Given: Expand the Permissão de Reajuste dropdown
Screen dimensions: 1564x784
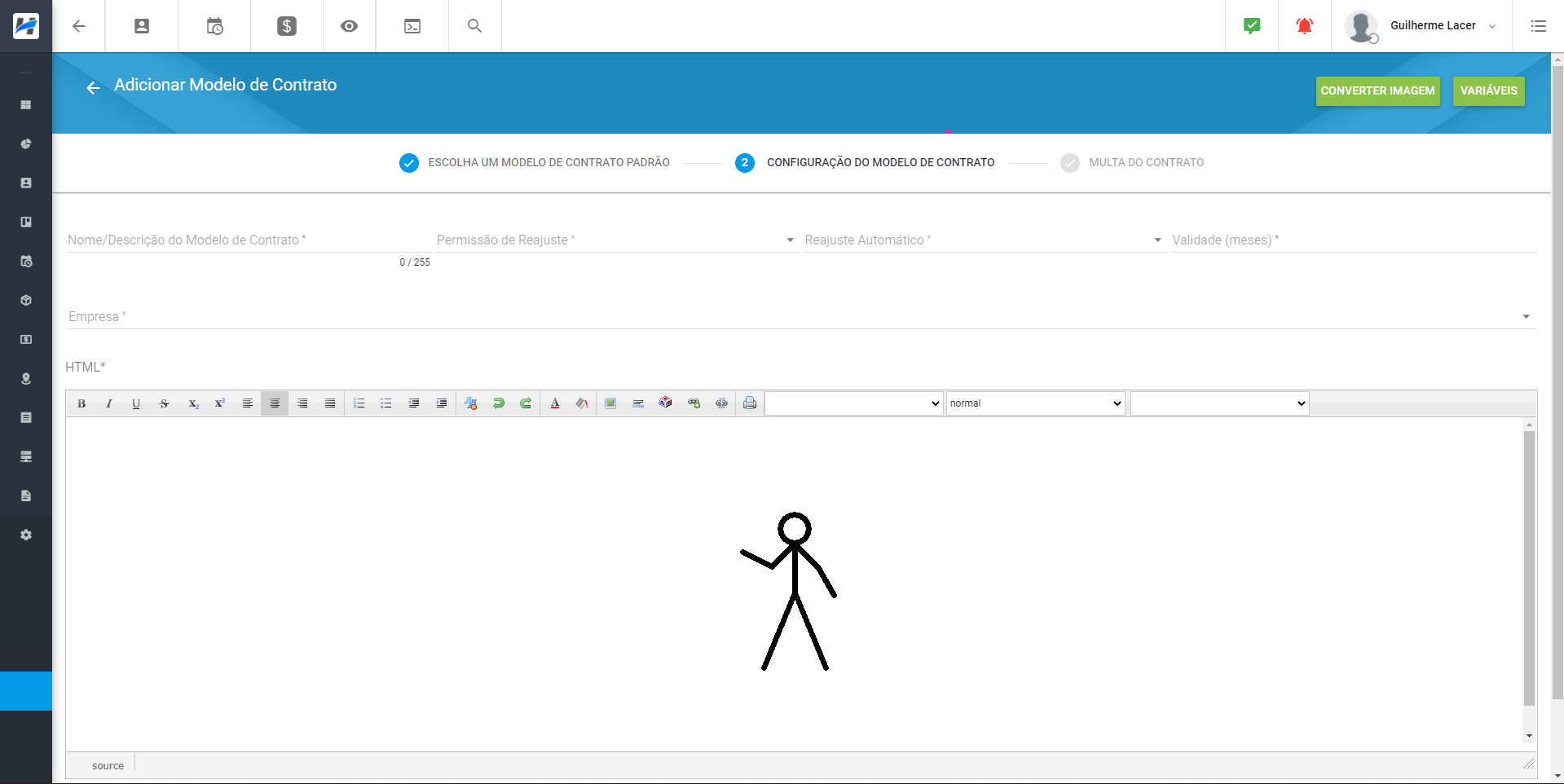Looking at the screenshot, I should 616,240.
